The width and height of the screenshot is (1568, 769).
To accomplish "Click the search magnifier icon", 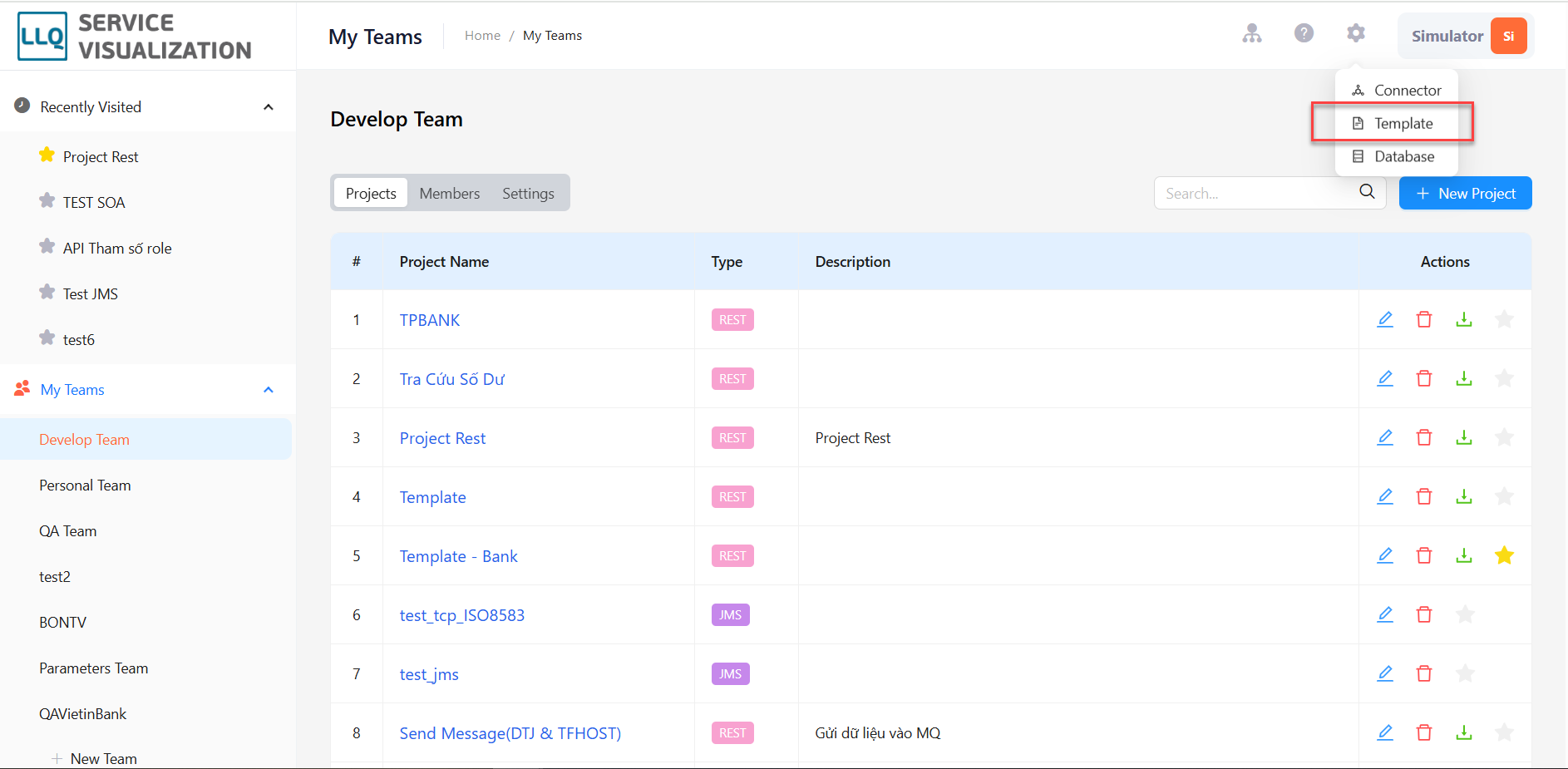I will [x=1367, y=192].
